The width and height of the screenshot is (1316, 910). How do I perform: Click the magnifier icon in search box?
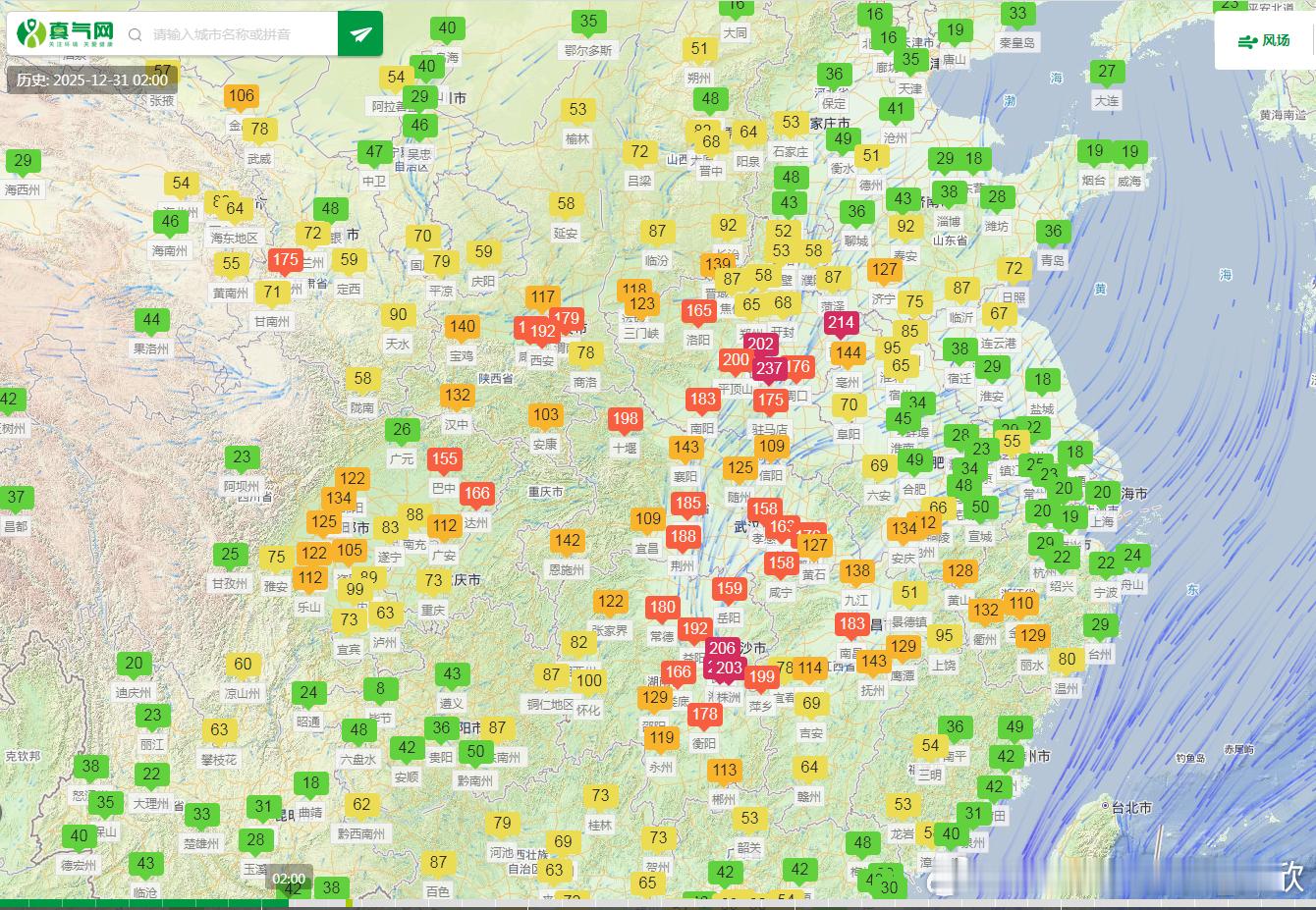point(136,34)
